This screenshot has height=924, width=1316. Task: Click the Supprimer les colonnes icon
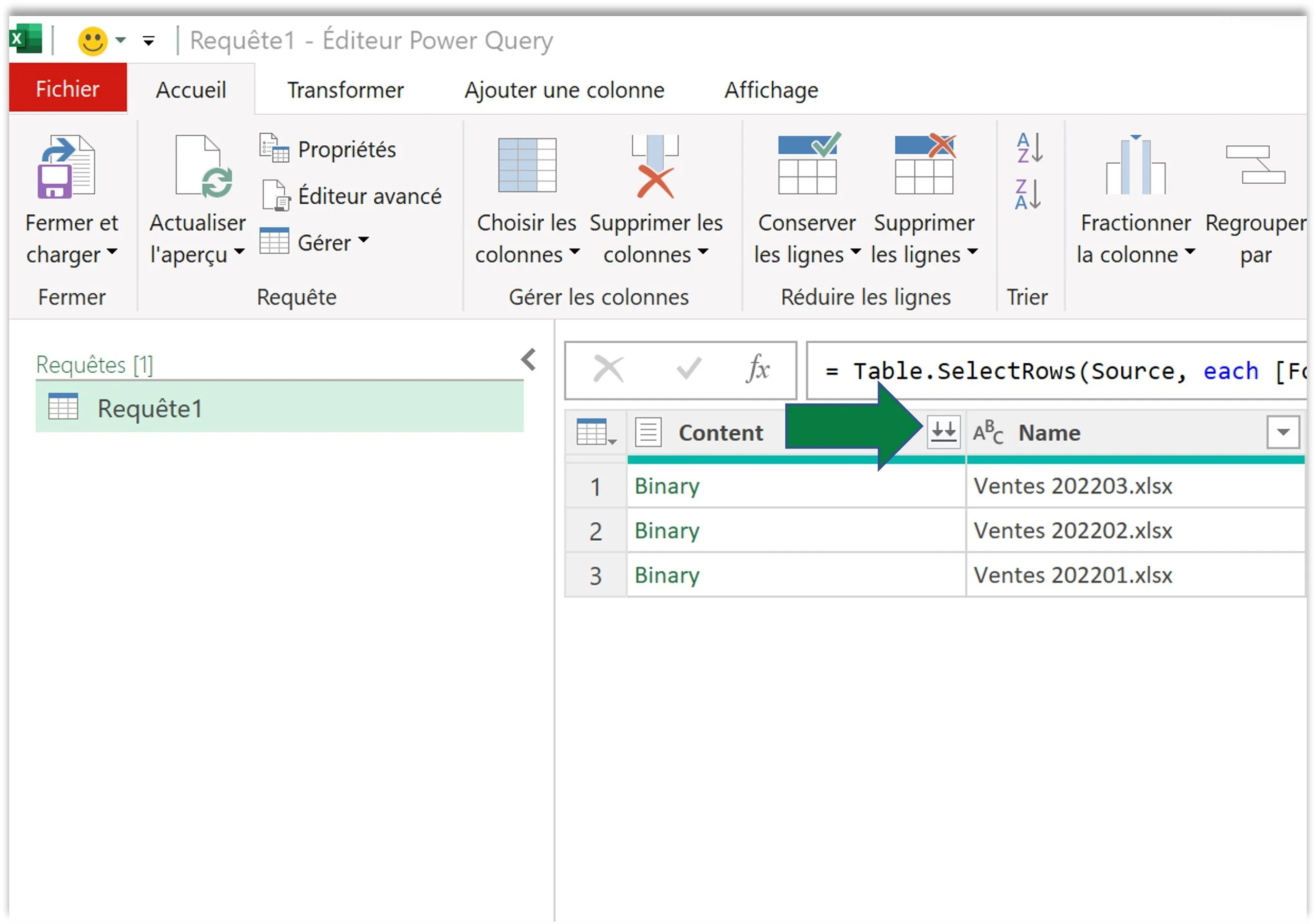655,166
